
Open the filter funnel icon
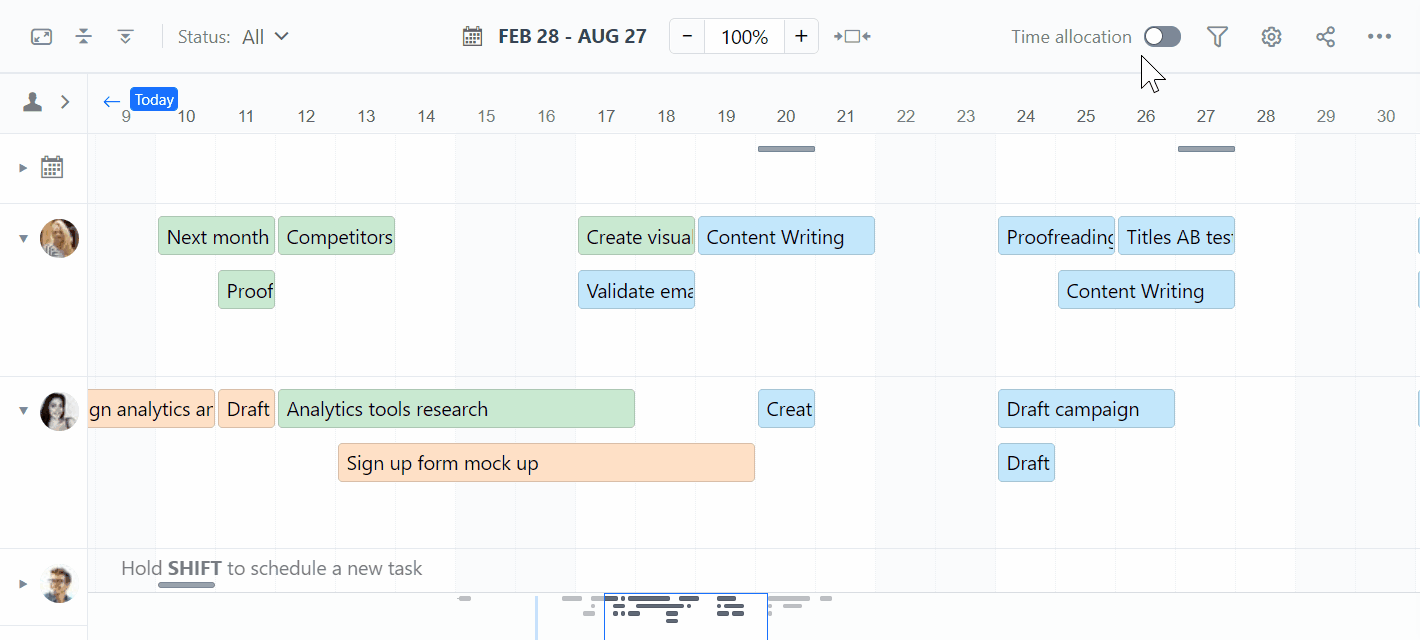pos(1217,37)
